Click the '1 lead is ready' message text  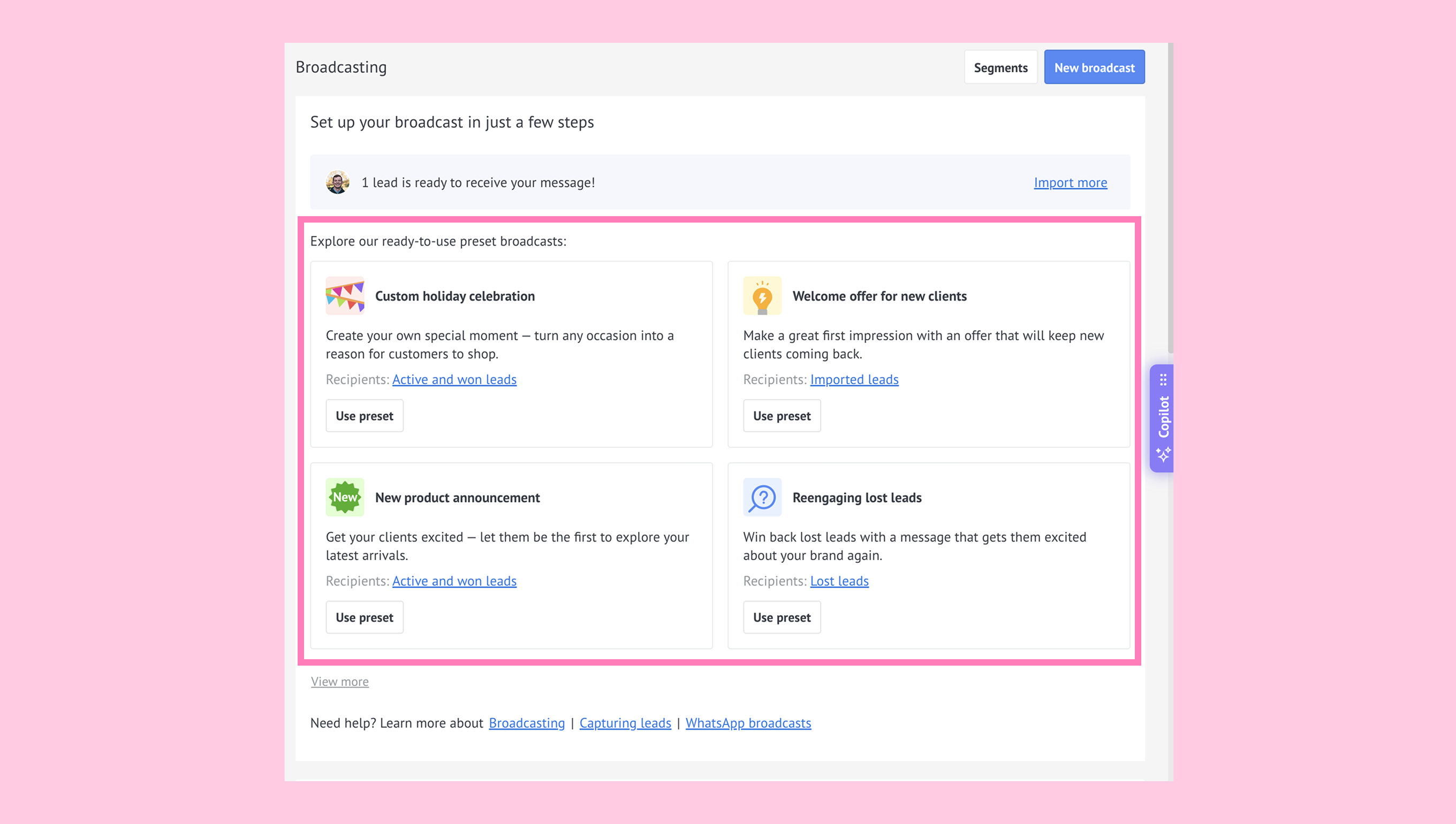tap(478, 182)
